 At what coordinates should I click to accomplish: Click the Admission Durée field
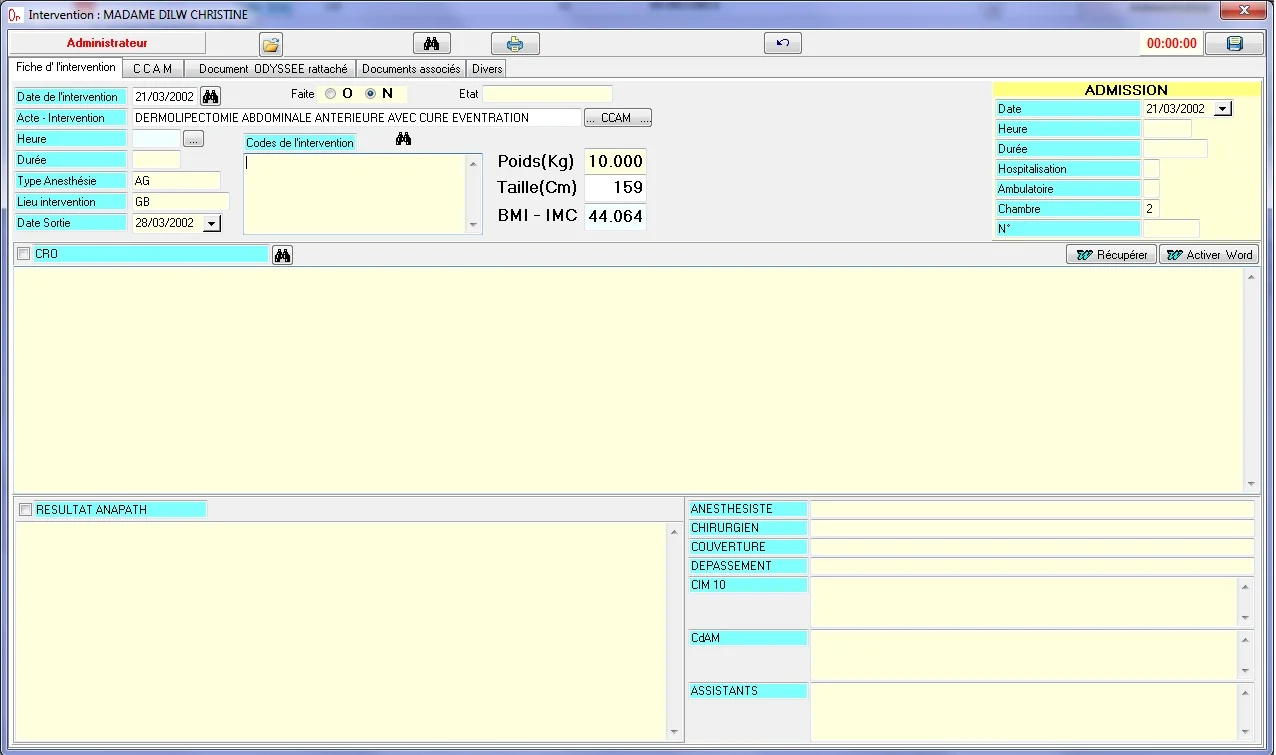coord(1175,149)
